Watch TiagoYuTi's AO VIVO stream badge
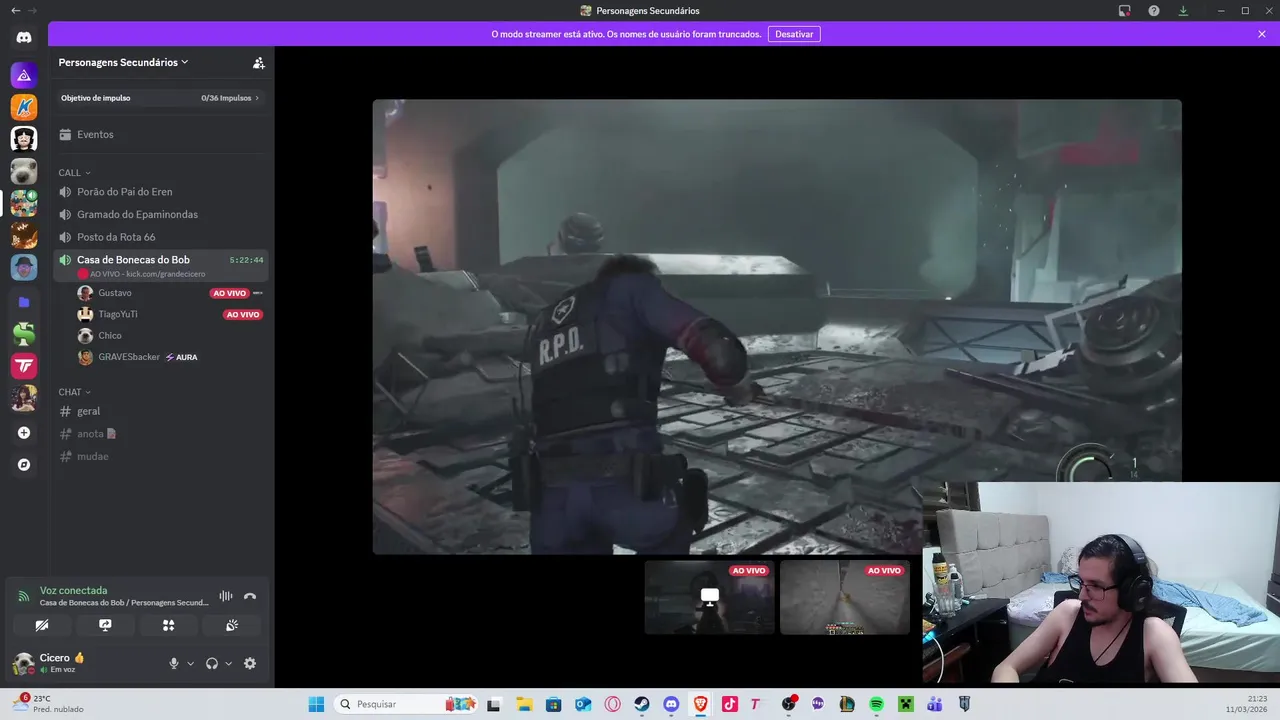Viewport: 1280px width, 720px height. point(243,314)
